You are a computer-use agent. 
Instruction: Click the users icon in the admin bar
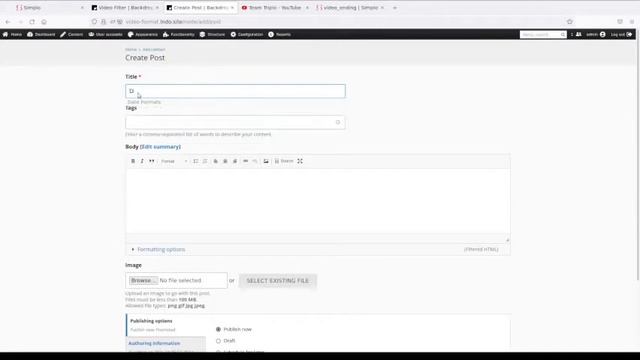[578, 35]
